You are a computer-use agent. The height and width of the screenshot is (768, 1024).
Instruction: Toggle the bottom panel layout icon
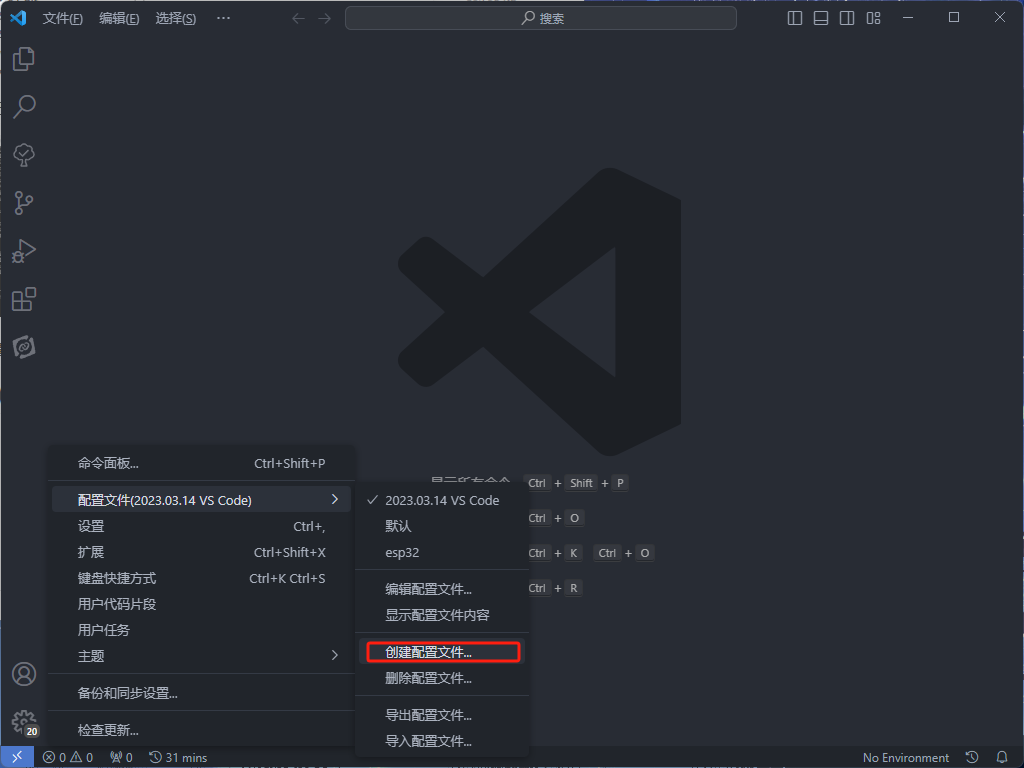(821, 18)
